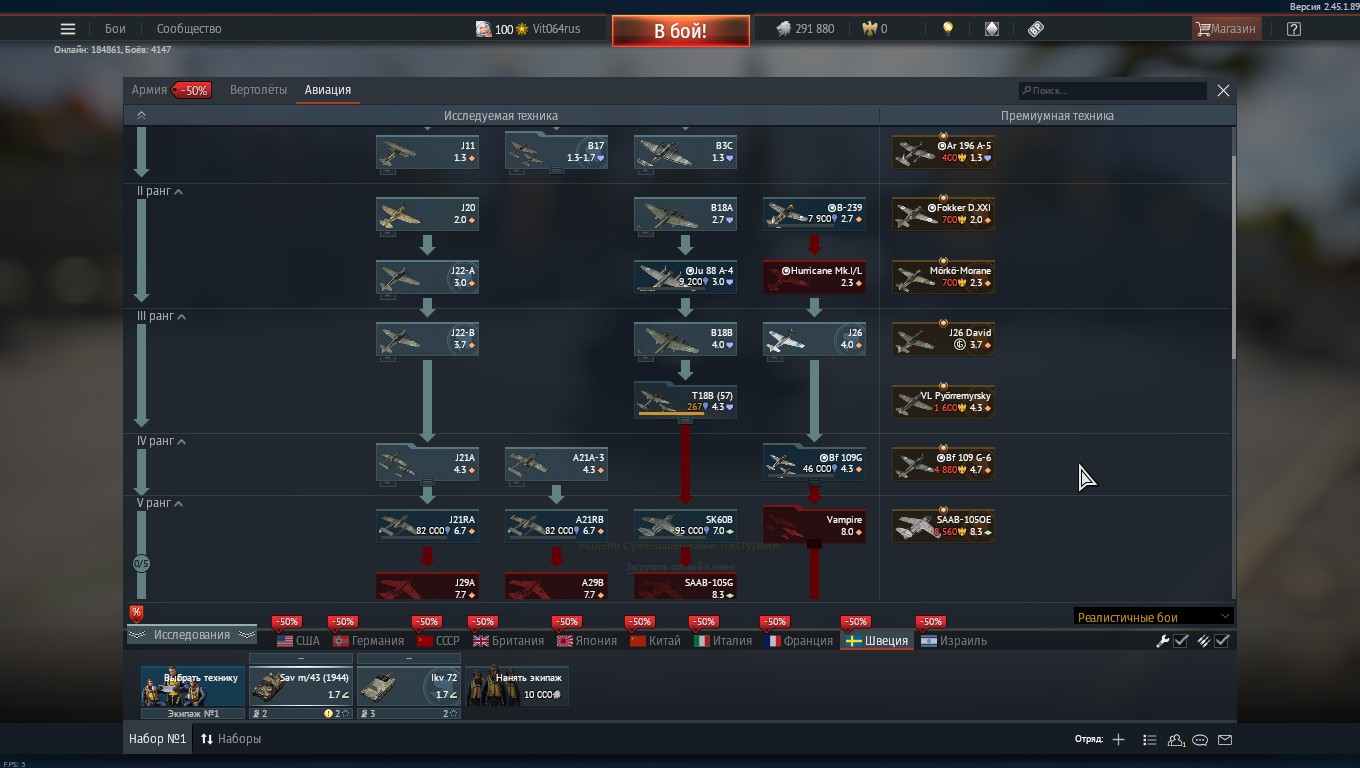Select the Франция nation tab
Screen dimensions: 1360x768
point(799,641)
